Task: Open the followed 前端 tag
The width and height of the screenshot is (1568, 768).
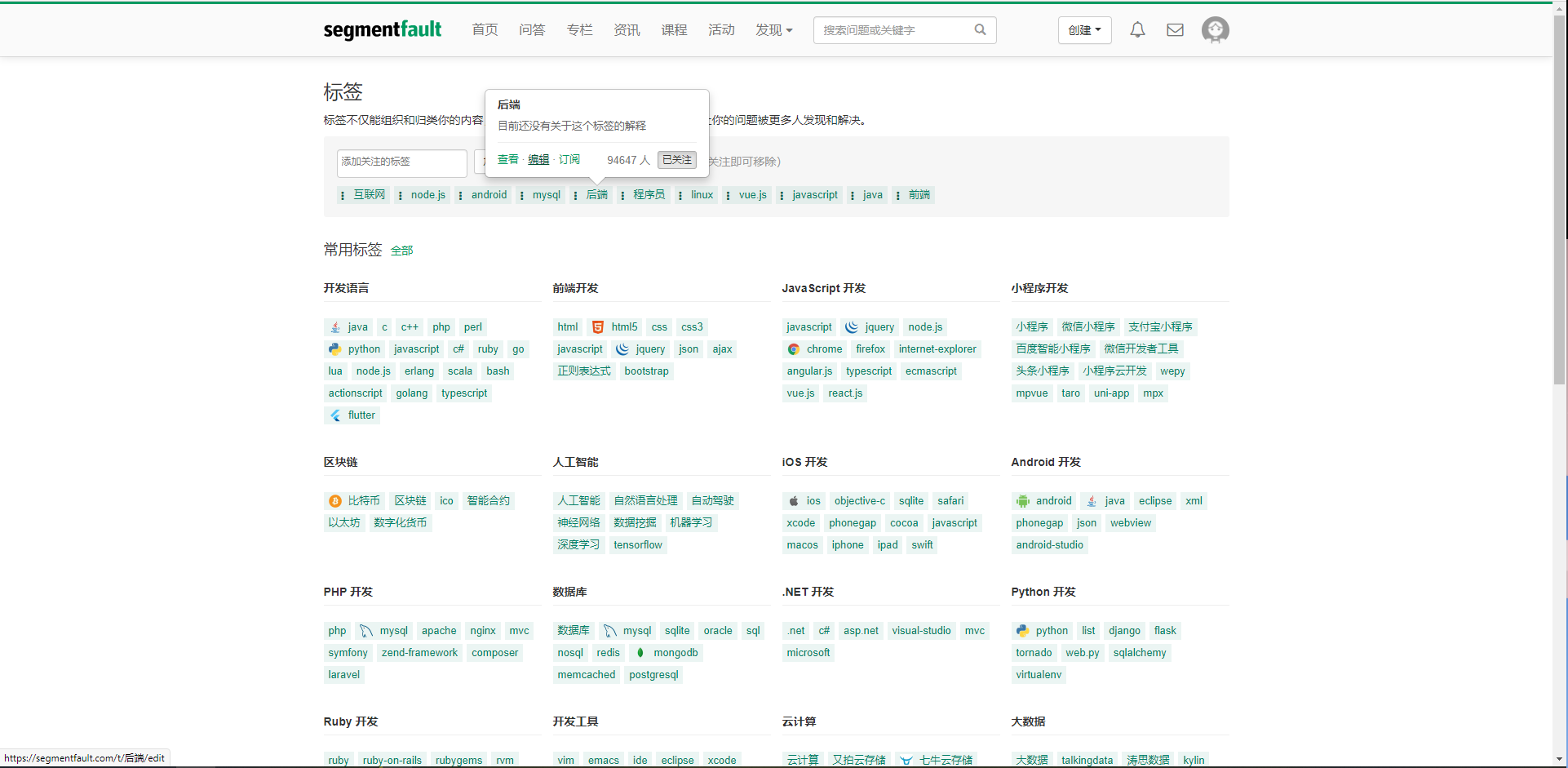Action: 919,195
